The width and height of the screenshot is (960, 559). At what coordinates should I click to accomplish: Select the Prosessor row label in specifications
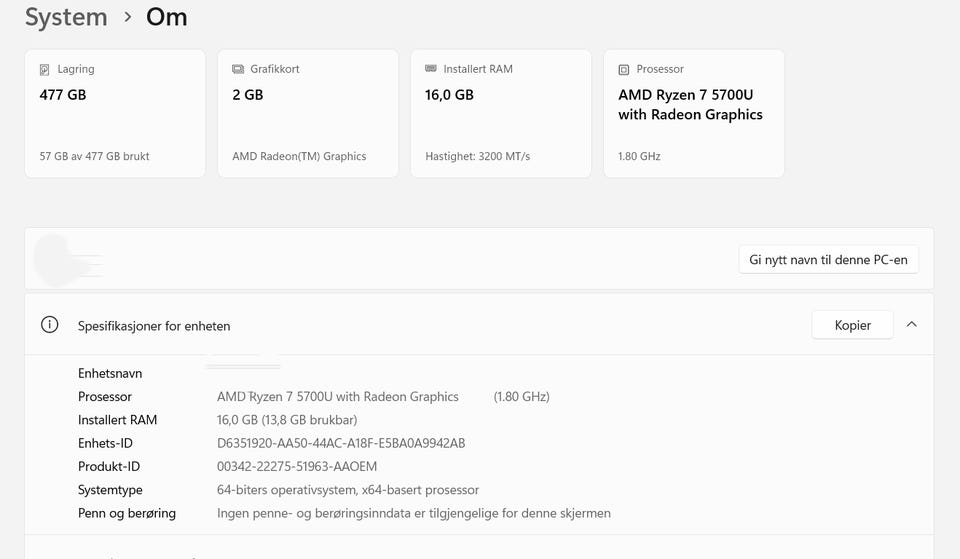(105, 397)
